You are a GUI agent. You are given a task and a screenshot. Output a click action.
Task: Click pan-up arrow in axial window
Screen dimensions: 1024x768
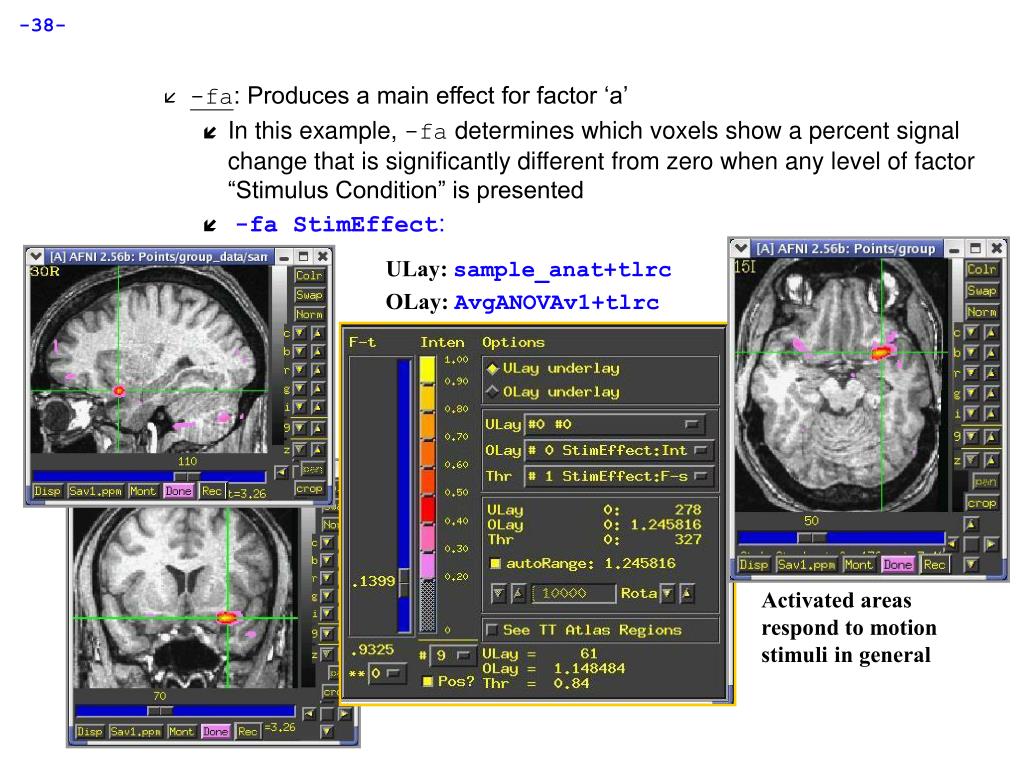(x=972, y=524)
